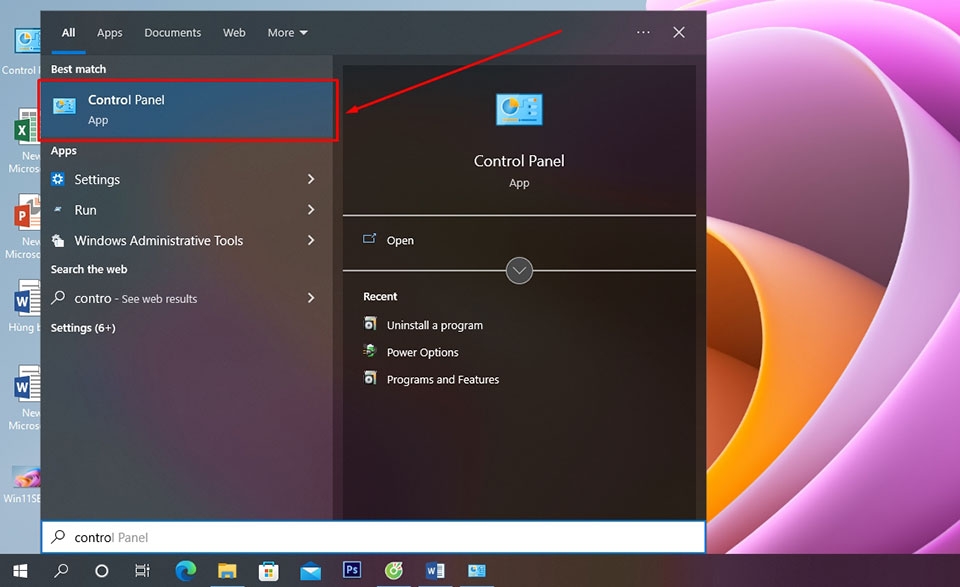960x587 pixels.
Task: Click the Control Panel icon on taskbar
Action: point(477,571)
